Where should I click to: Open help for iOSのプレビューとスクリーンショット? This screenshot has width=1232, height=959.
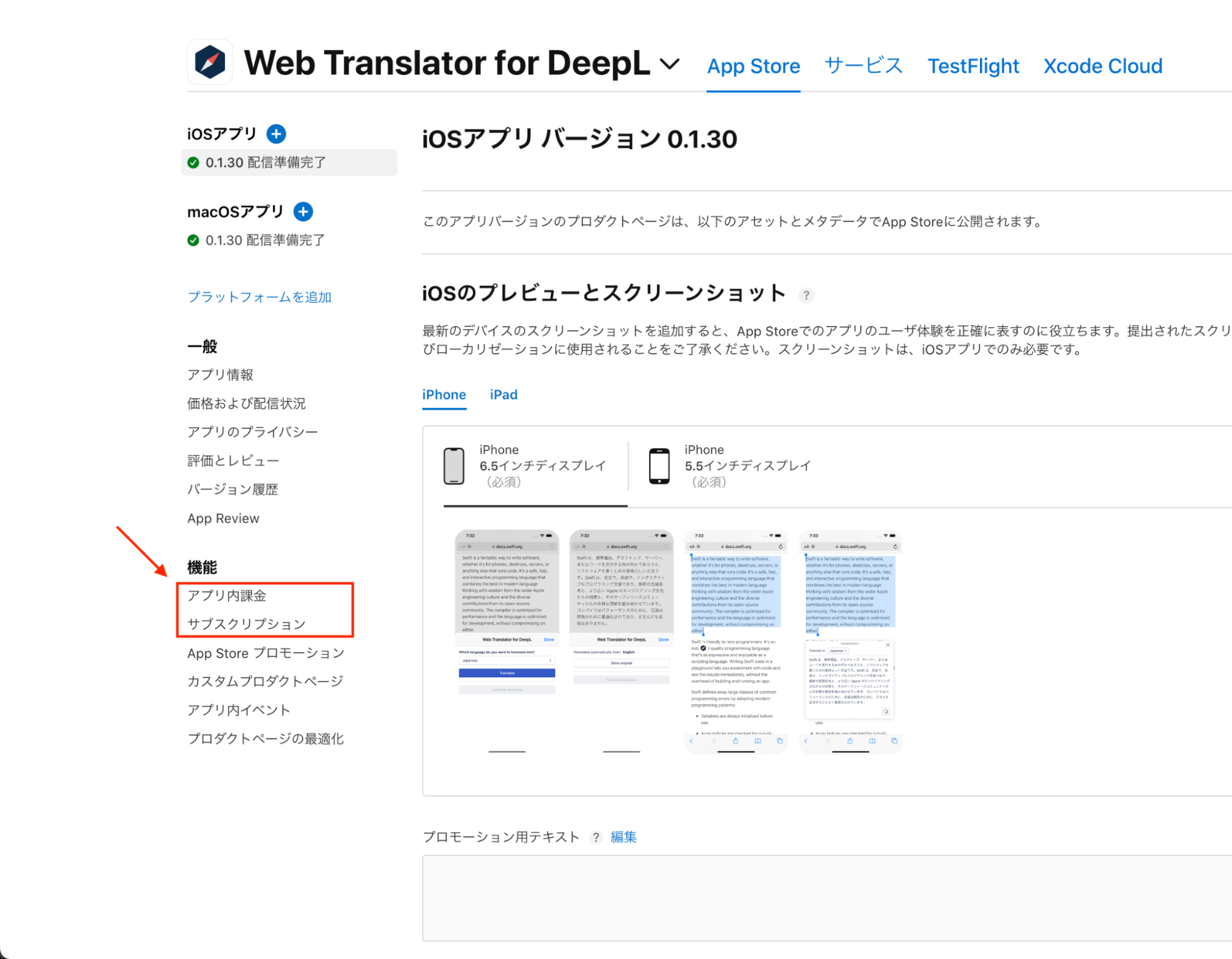[x=806, y=295]
